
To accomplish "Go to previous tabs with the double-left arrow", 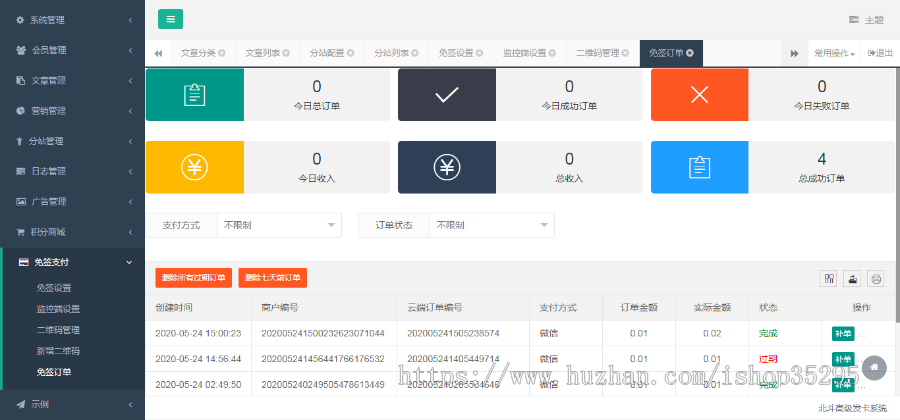I will coord(158,53).
